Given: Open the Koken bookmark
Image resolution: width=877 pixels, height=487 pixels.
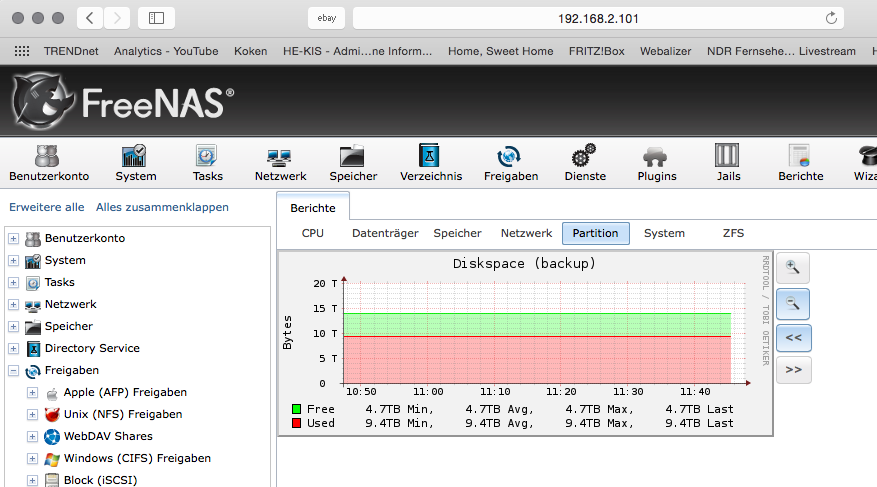Looking at the screenshot, I should click(x=251, y=51).
